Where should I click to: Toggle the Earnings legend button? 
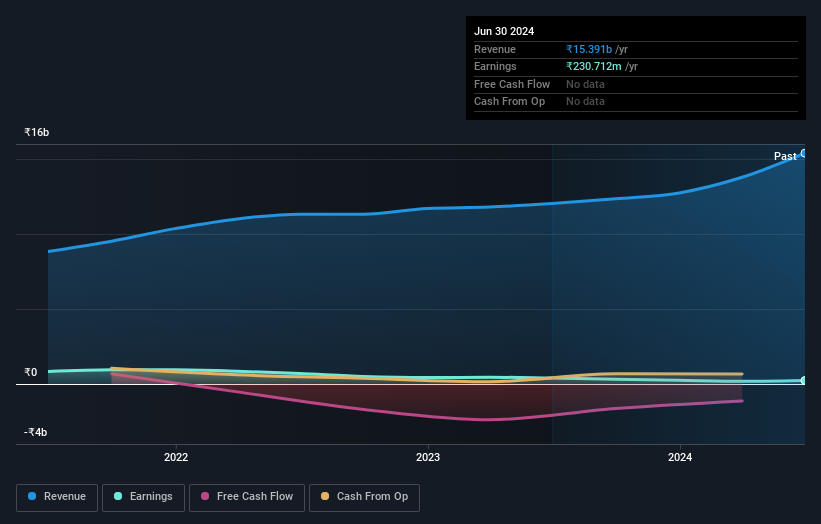[x=143, y=497]
